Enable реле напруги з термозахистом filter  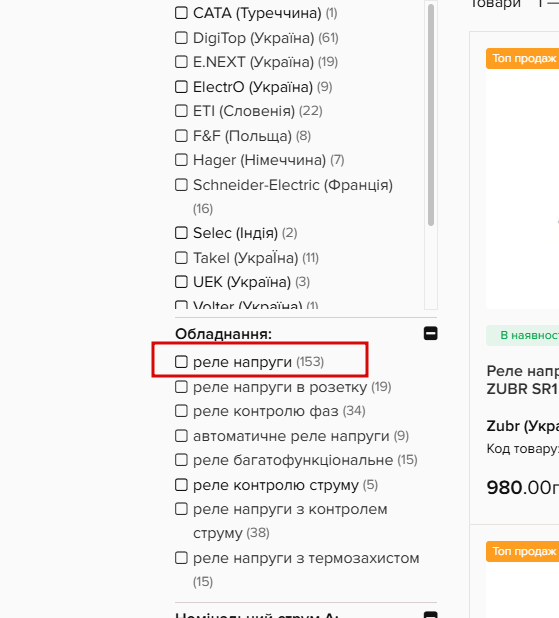pyautogui.click(x=181, y=558)
